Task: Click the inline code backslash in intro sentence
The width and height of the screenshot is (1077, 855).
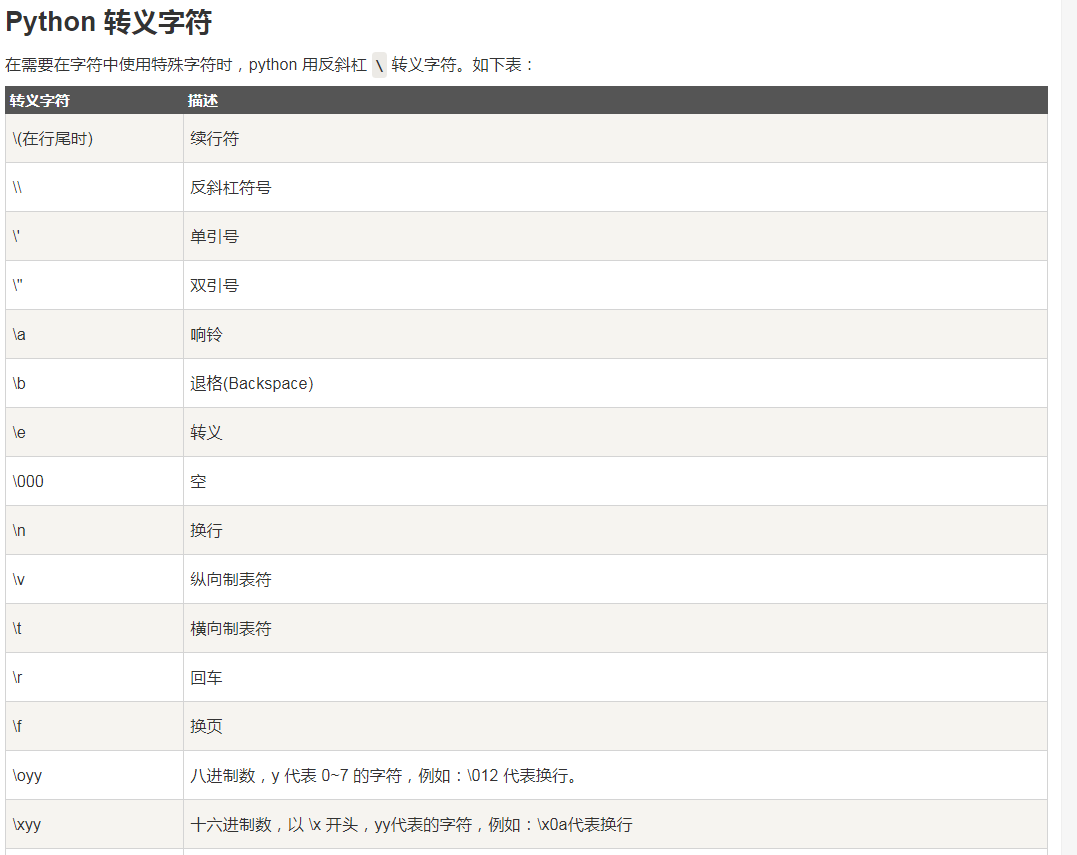Action: click(x=379, y=65)
